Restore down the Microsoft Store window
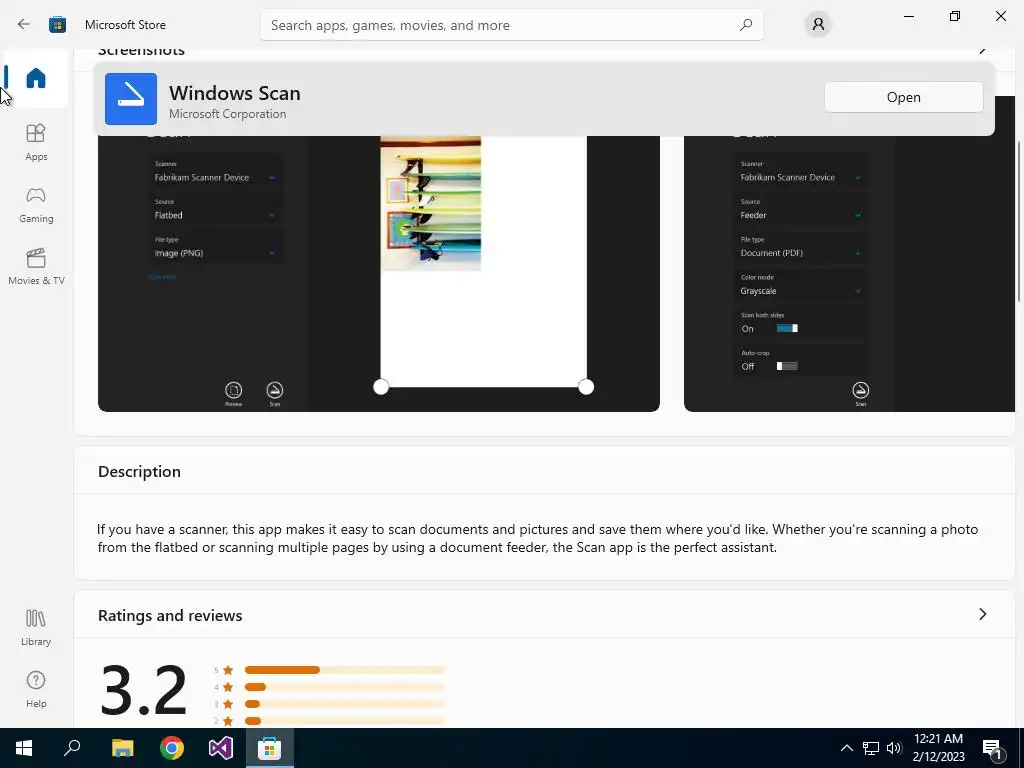Screen dimensions: 1024x768 click(x=955, y=16)
